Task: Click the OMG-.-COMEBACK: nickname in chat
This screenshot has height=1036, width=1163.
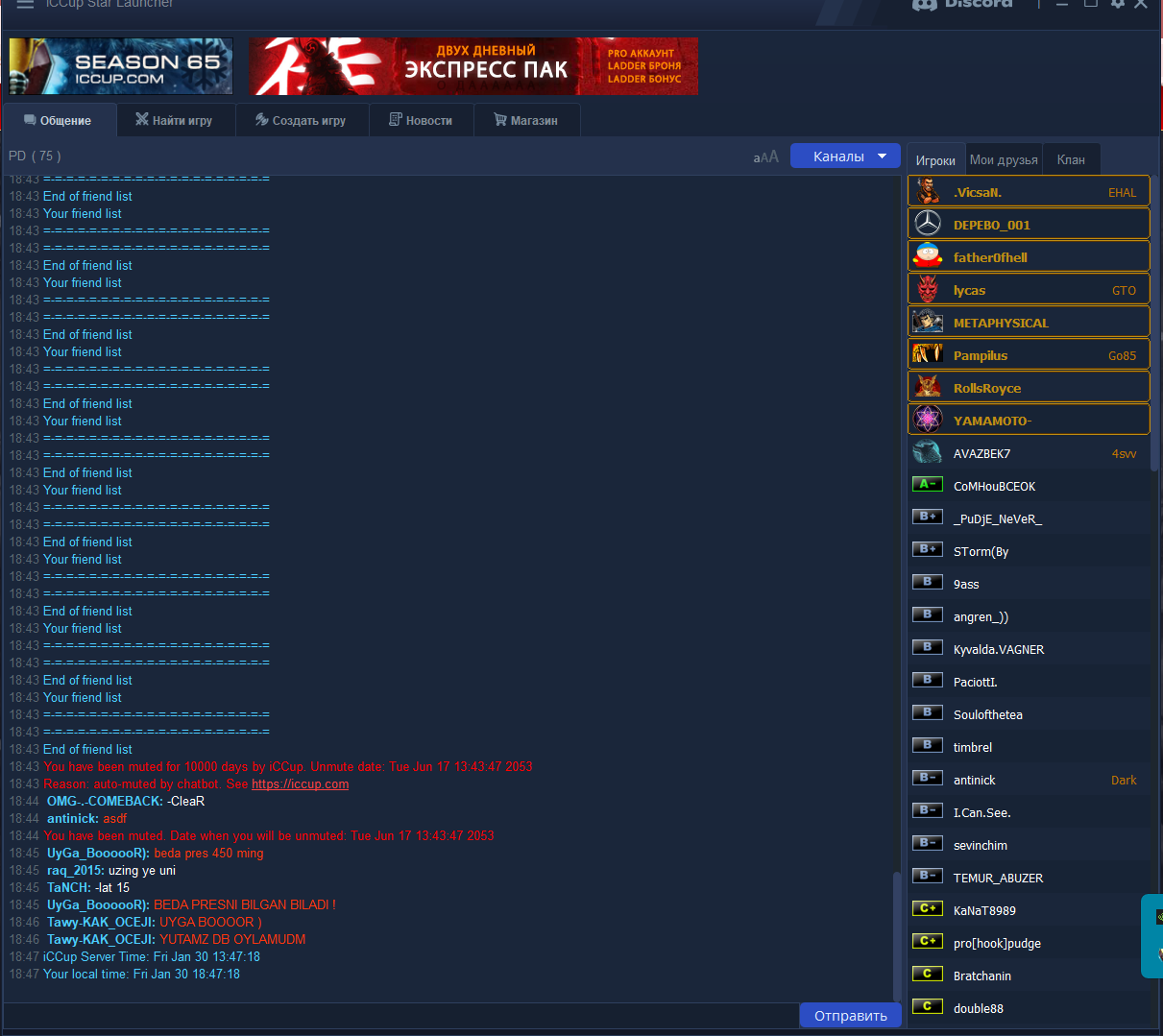Action: tap(105, 801)
